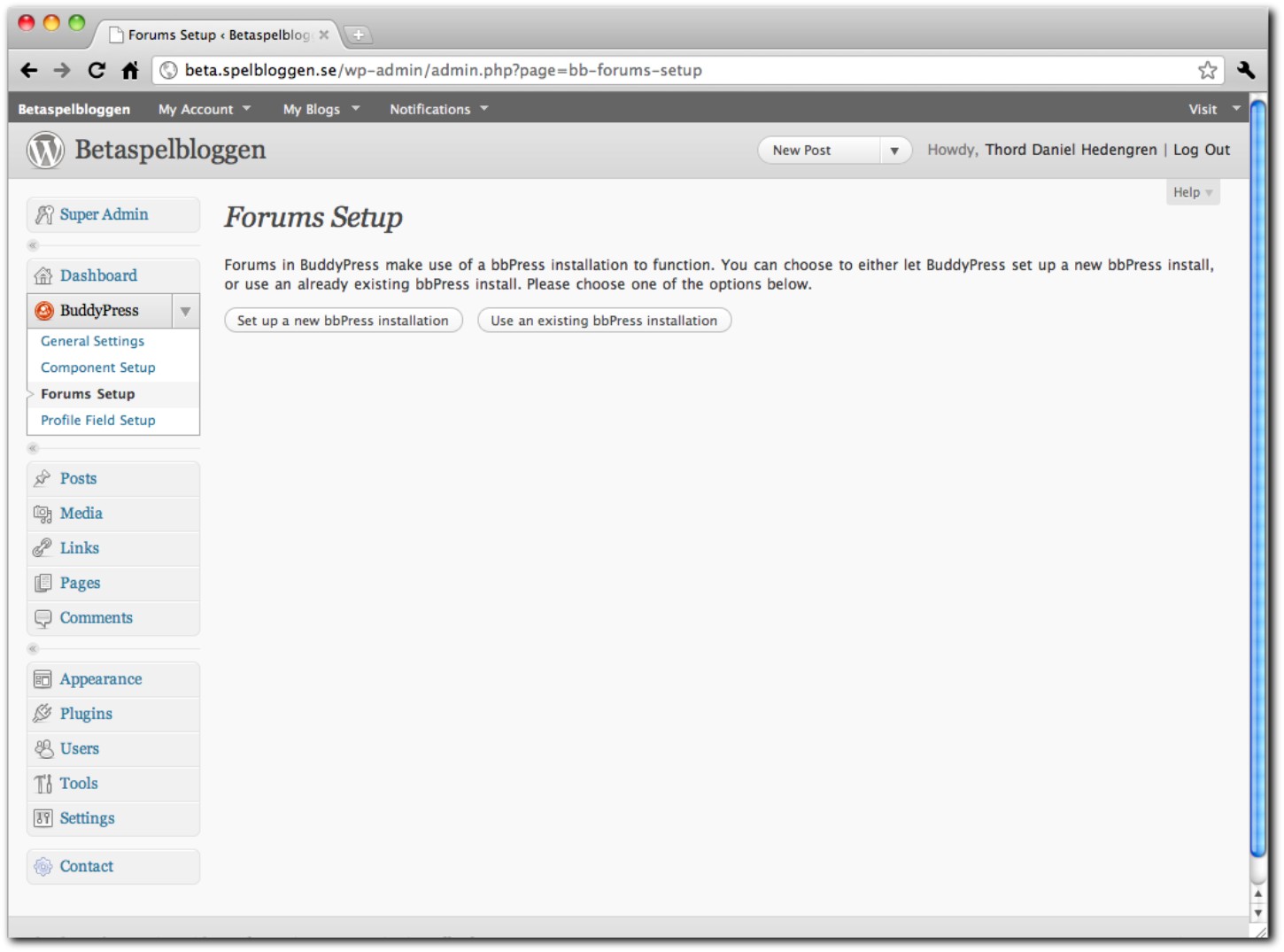Open the Tools menu label
Image resolution: width=1284 pixels, height=952 pixels.
pyautogui.click(x=79, y=784)
